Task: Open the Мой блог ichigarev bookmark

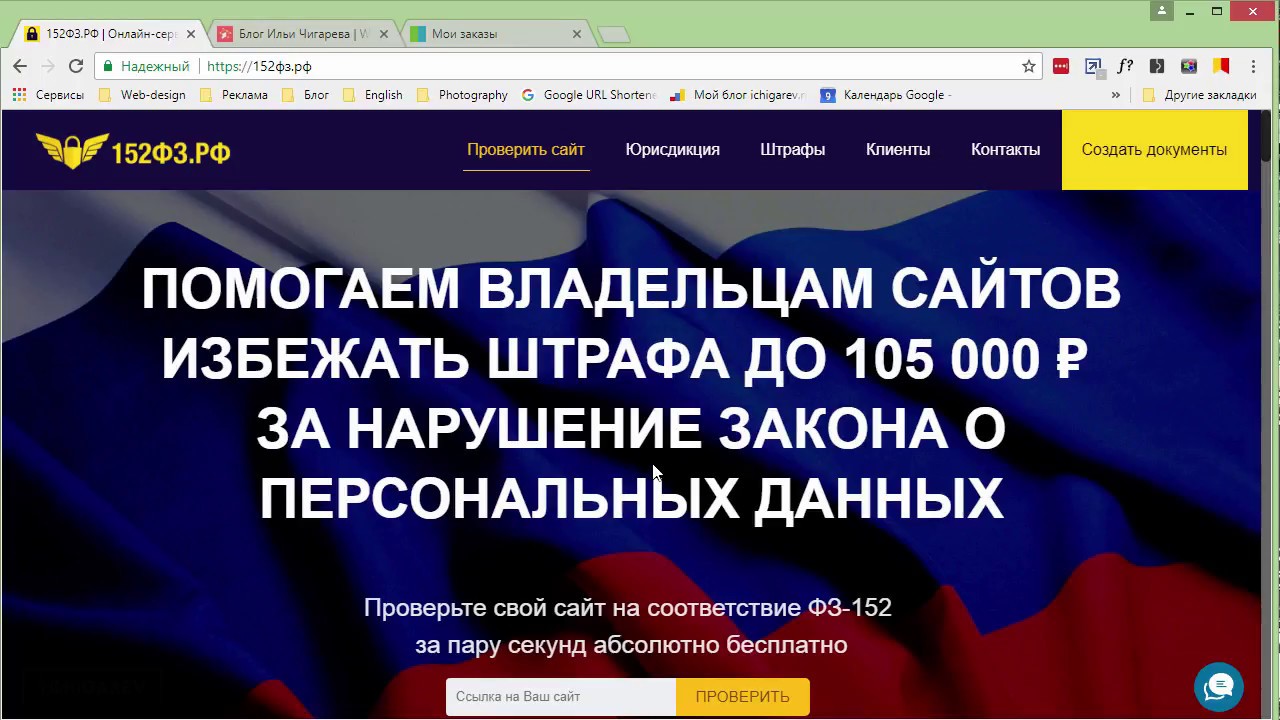Action: 738,95
